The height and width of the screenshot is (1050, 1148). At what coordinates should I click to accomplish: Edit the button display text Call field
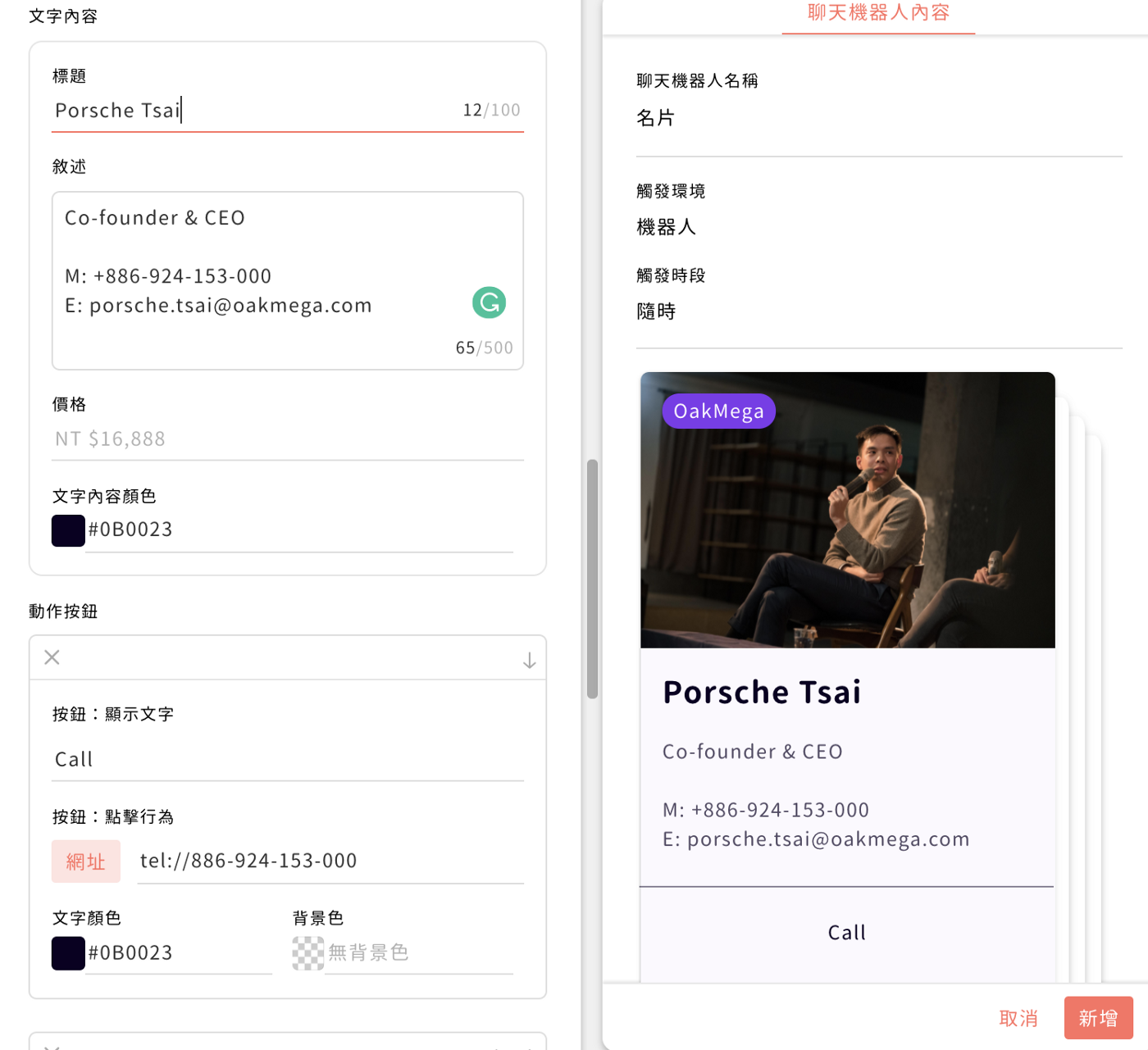click(x=288, y=760)
